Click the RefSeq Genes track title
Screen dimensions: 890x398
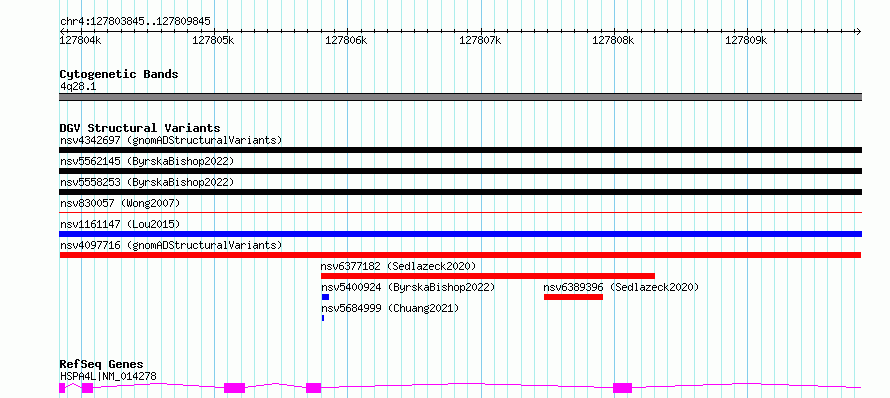tap(101, 365)
